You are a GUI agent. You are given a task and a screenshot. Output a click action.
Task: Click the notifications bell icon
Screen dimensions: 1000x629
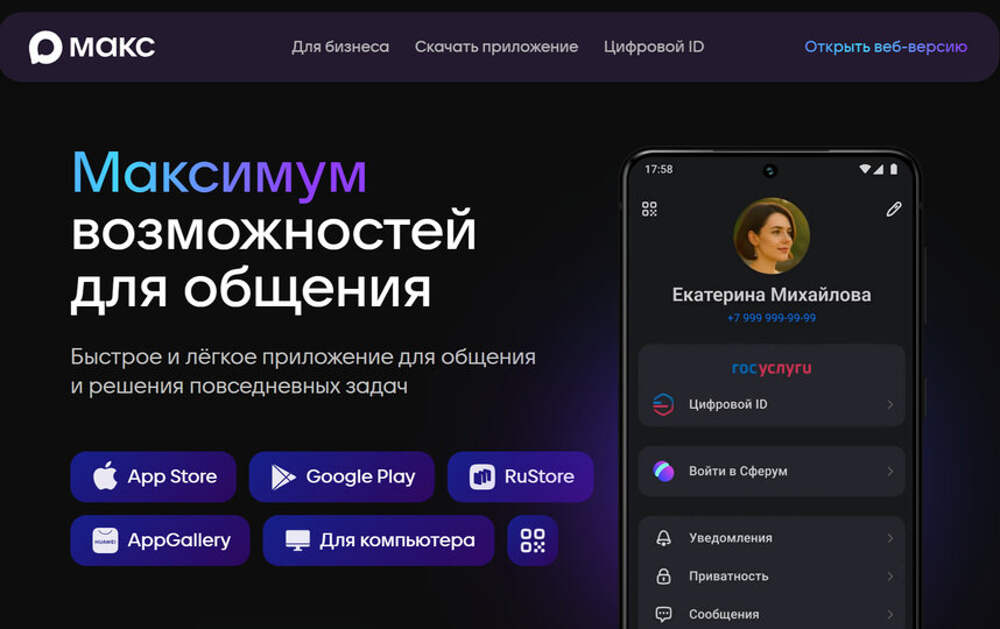[663, 538]
